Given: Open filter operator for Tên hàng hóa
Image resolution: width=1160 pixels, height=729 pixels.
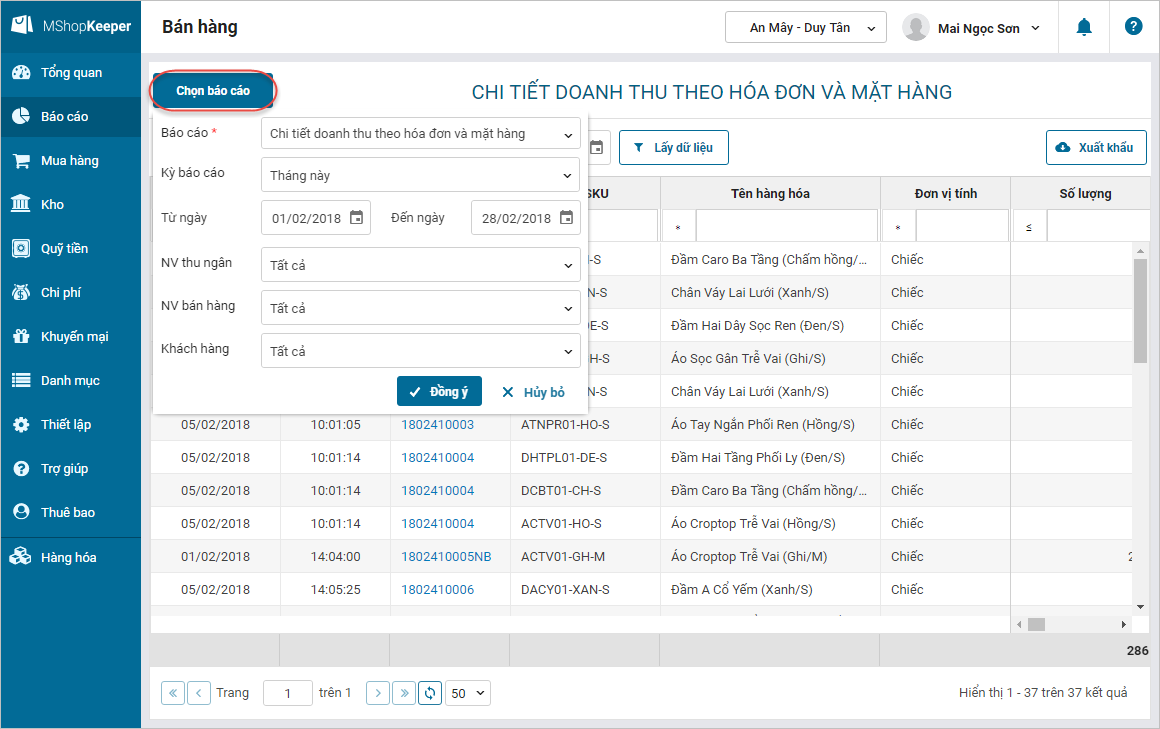Looking at the screenshot, I should click(678, 226).
